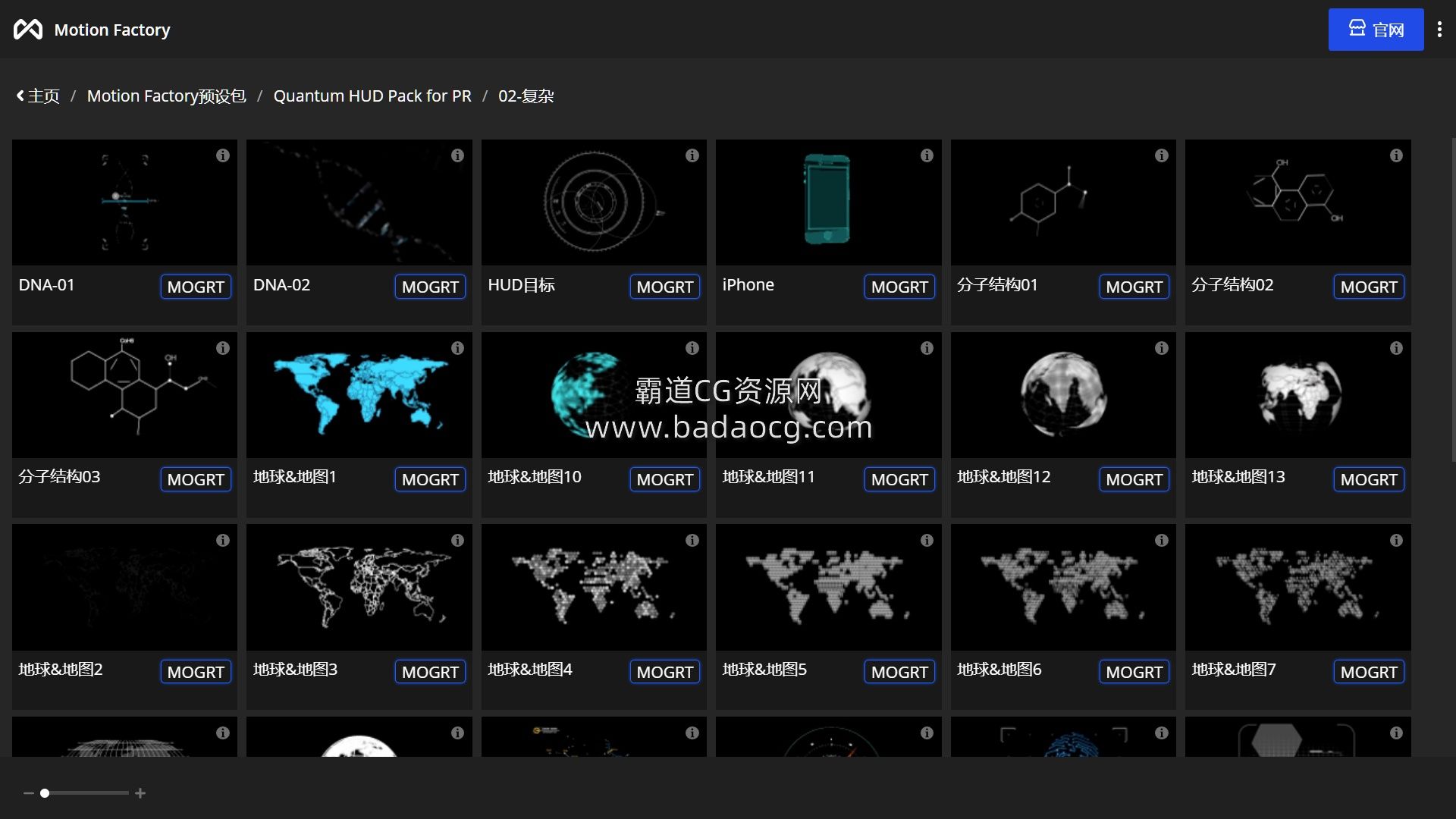Click the 地球&地图4 label text

click(x=530, y=670)
